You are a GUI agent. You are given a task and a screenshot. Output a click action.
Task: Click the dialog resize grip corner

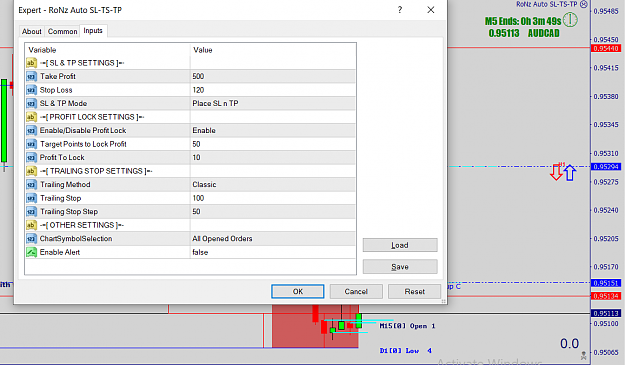point(443,301)
